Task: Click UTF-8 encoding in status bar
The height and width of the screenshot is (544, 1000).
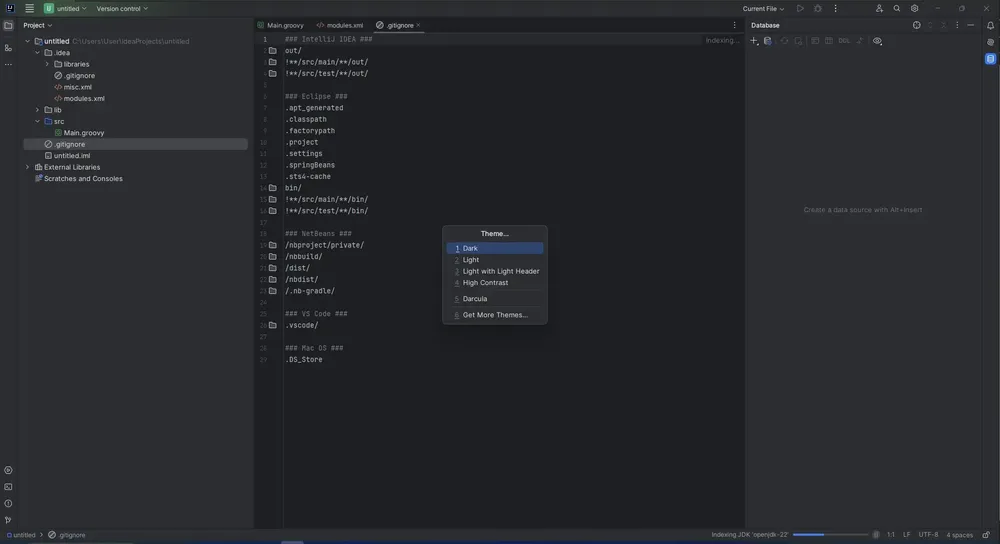Action: pyautogui.click(x=928, y=534)
